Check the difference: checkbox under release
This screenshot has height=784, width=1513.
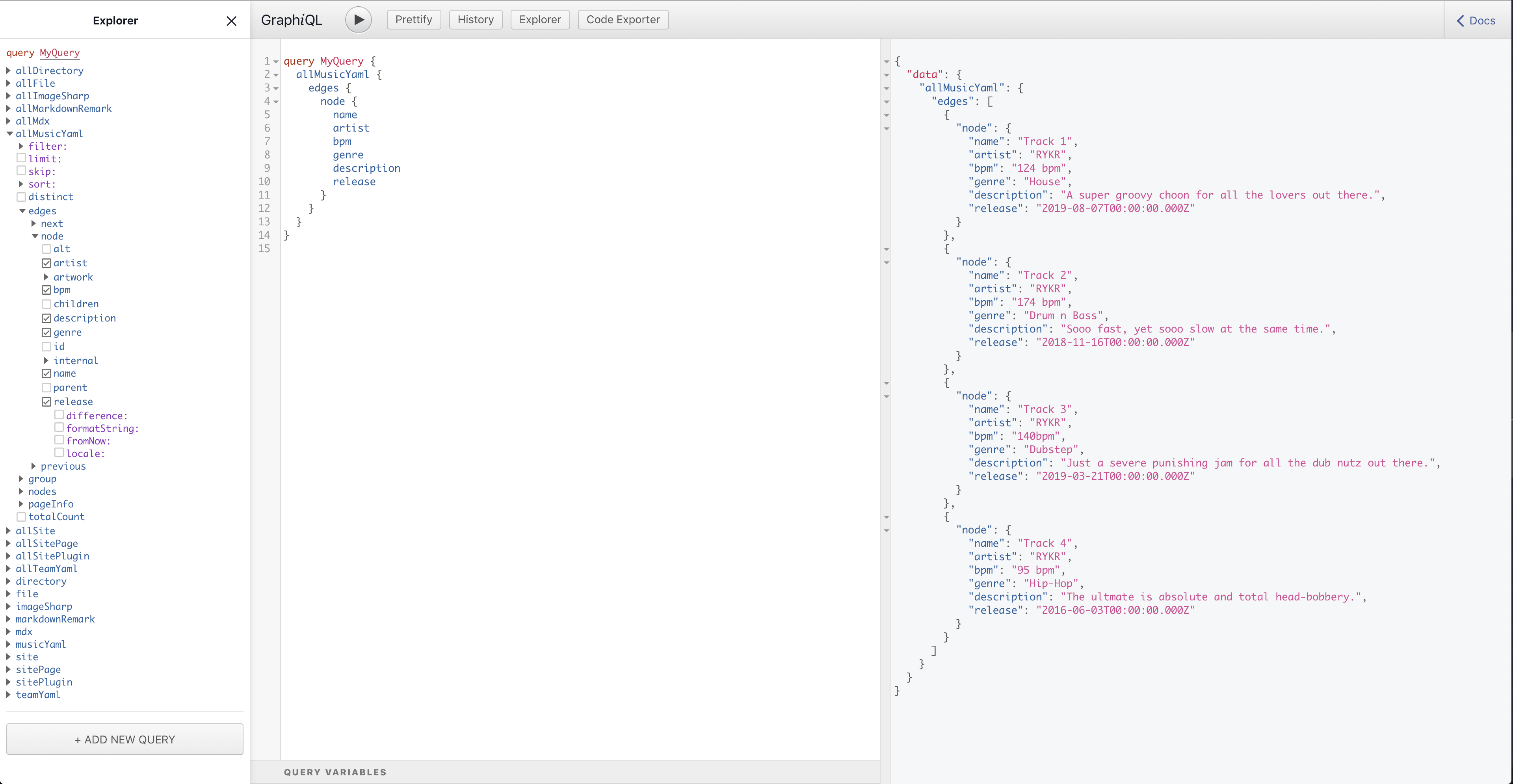[59, 415]
